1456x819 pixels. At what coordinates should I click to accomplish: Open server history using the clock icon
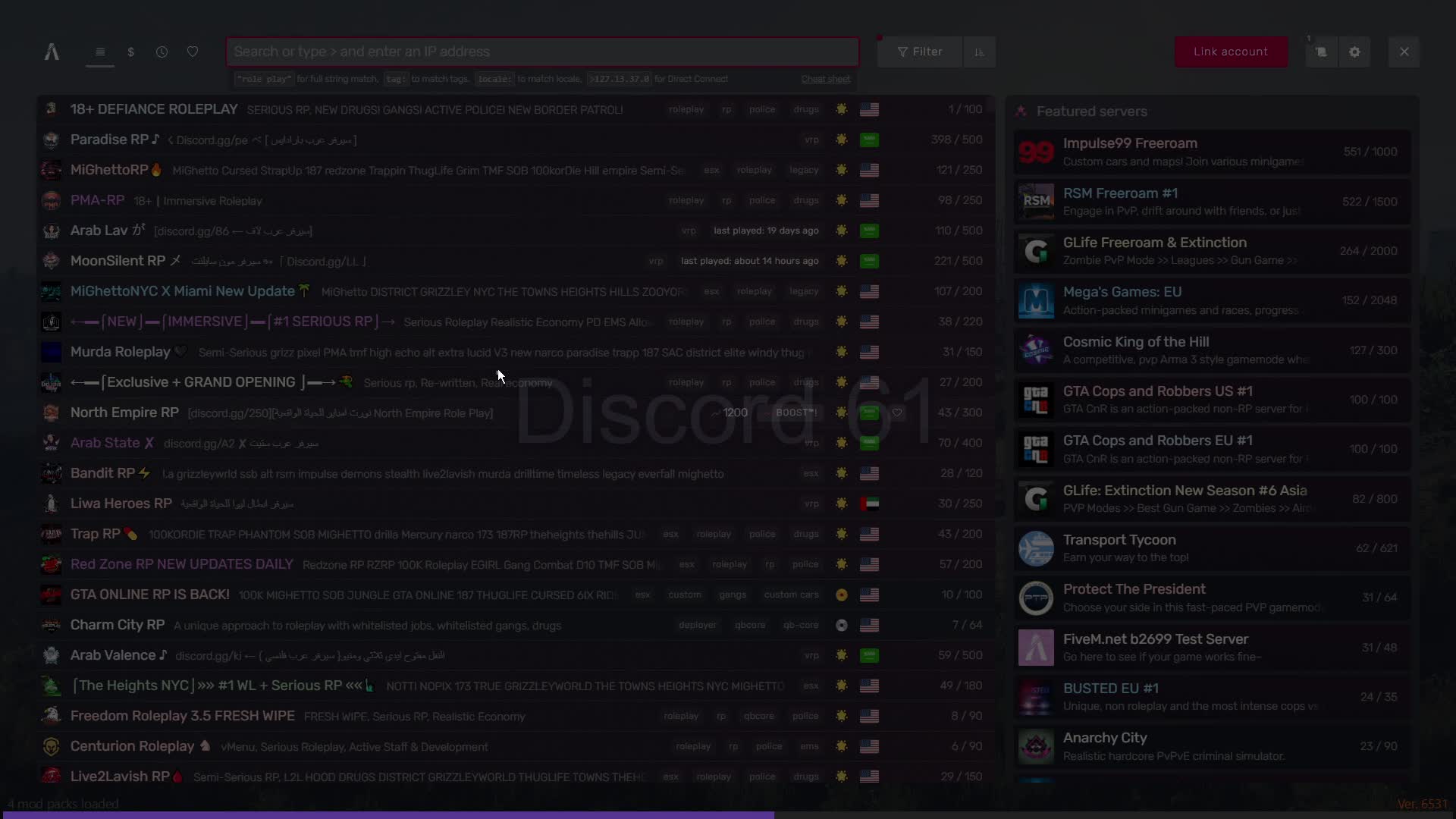tap(162, 52)
